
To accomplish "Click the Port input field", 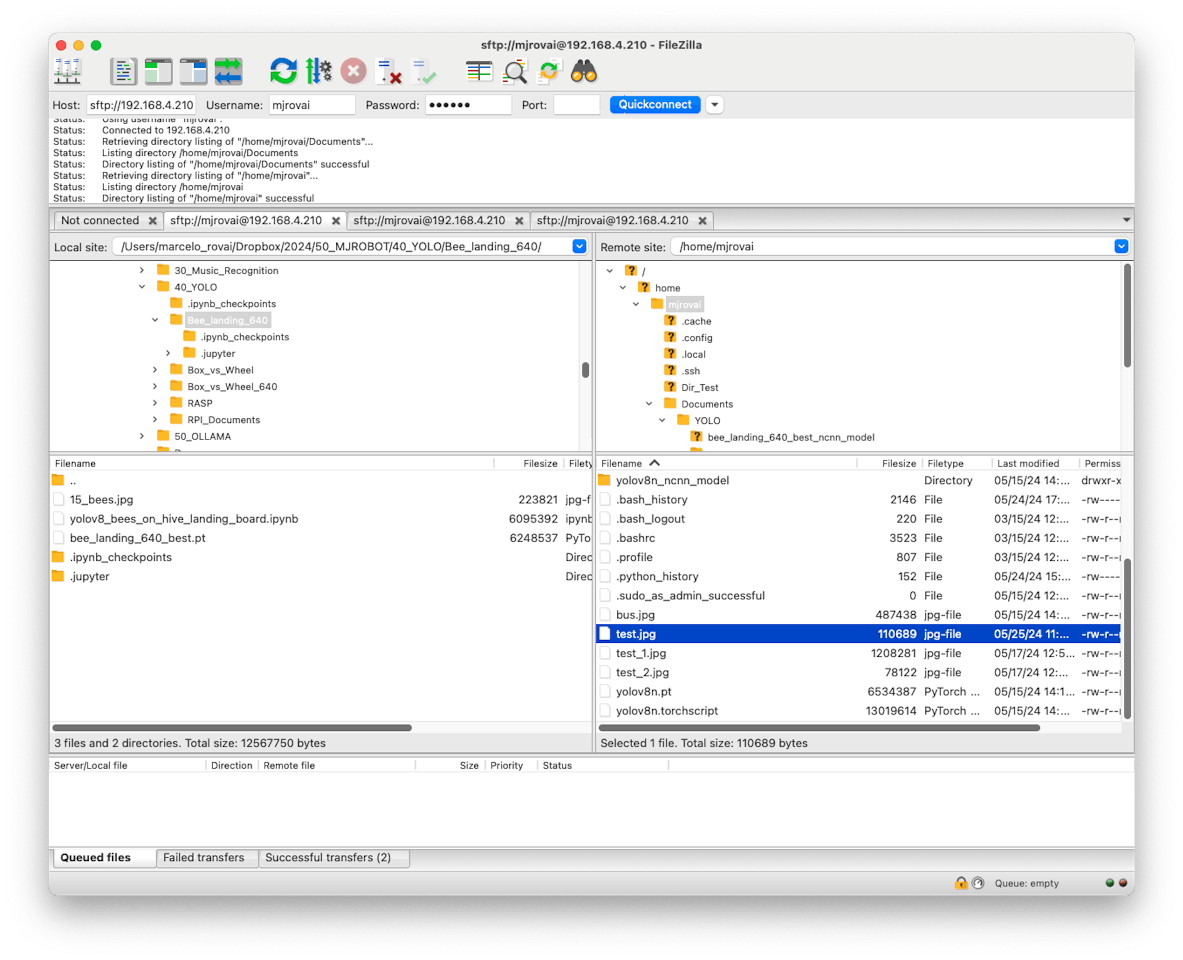I will point(576,105).
